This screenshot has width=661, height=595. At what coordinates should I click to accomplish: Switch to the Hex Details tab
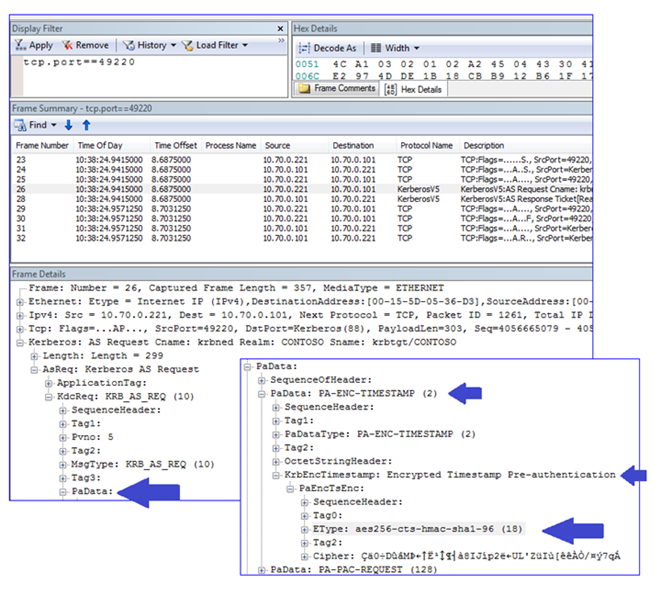414,89
